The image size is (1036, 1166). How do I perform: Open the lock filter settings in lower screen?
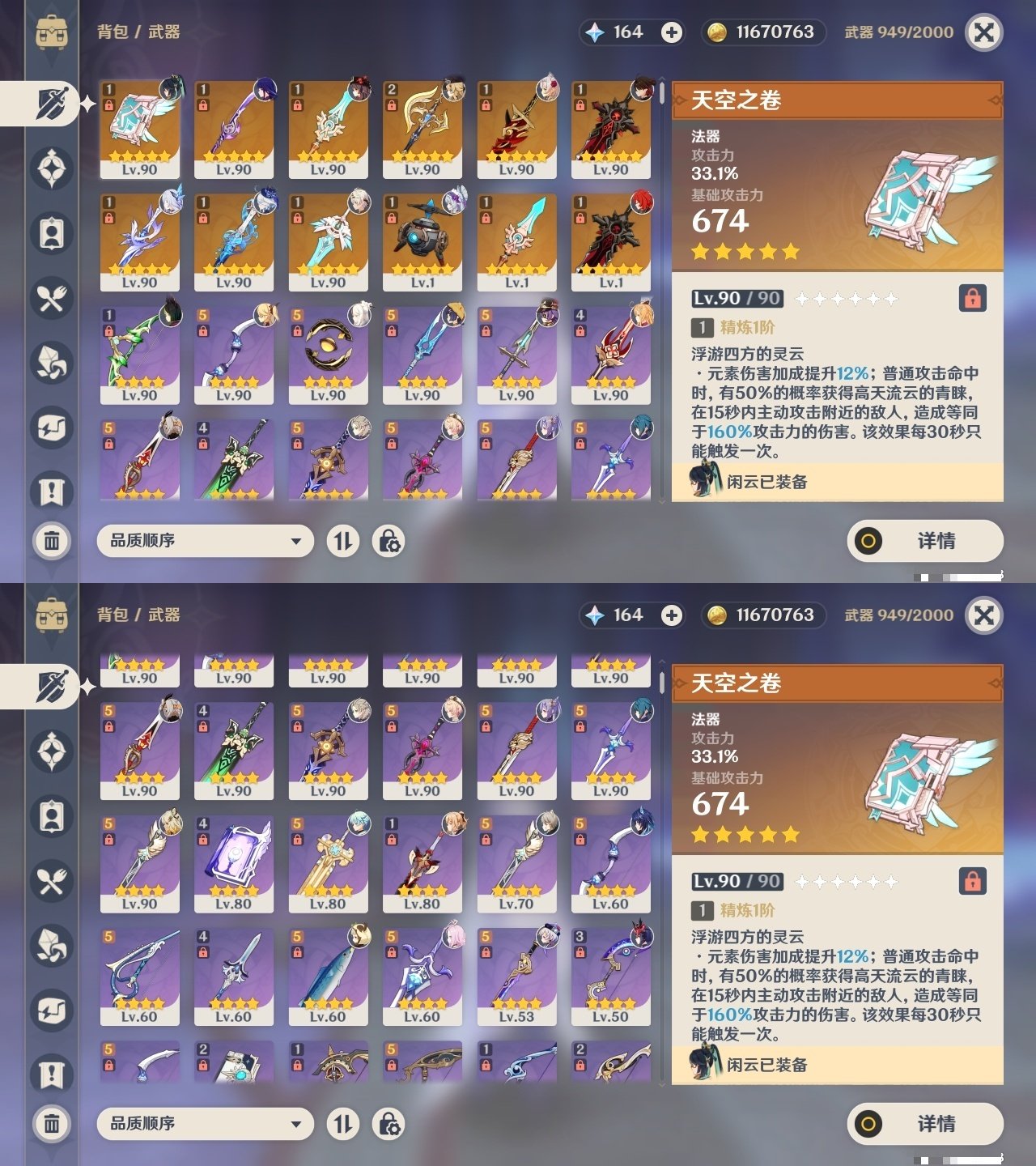388,1124
